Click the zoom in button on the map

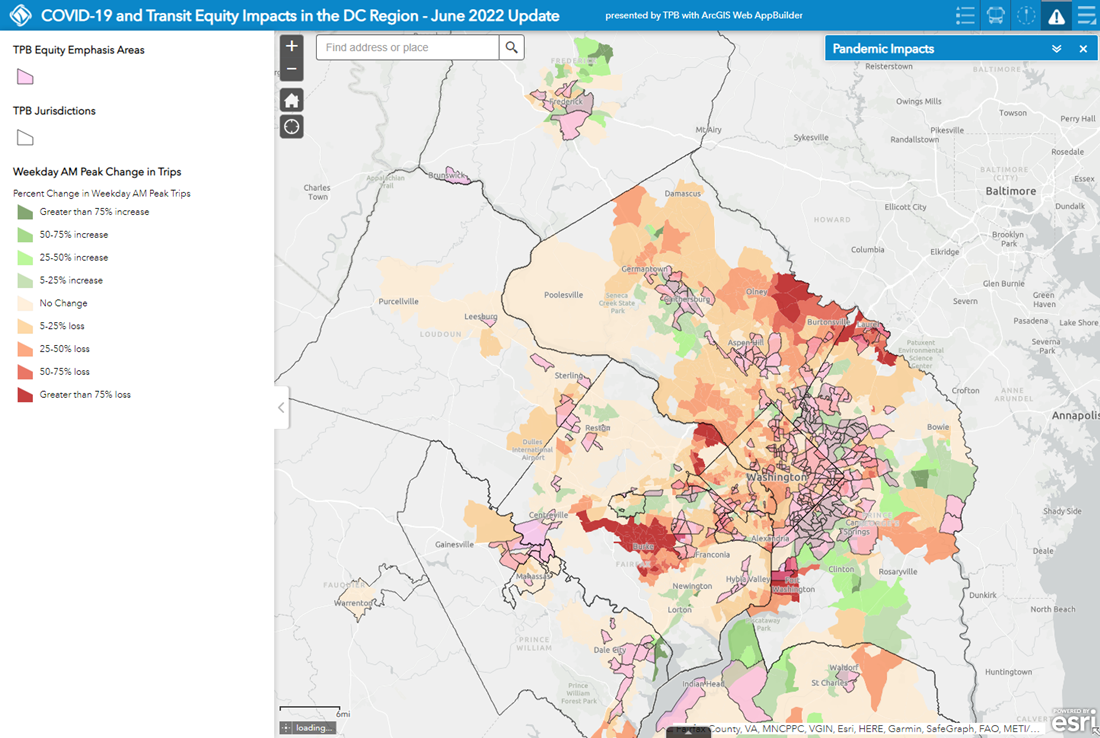click(291, 46)
